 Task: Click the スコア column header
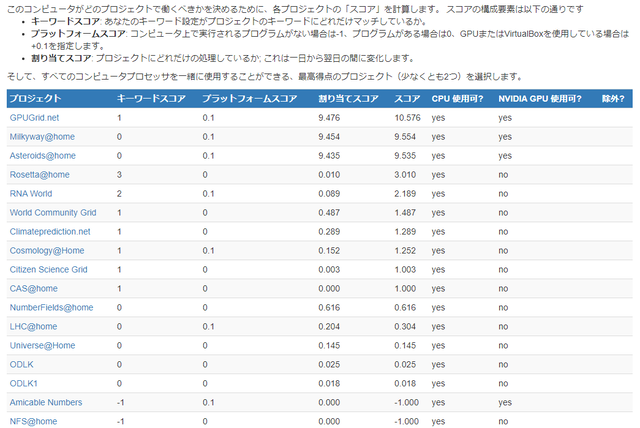coord(407,98)
